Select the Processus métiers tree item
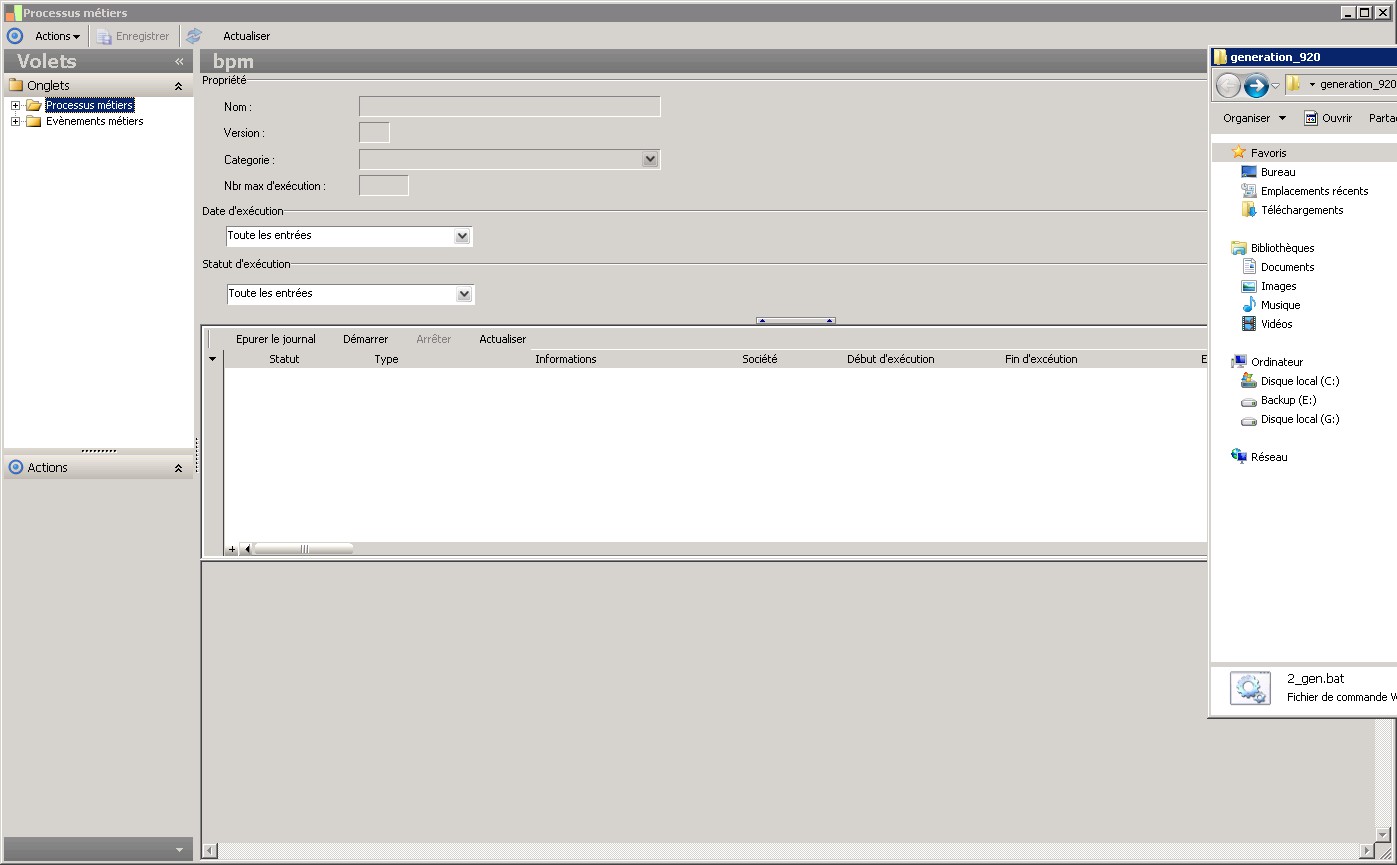This screenshot has height=865, width=1397. 89,105
